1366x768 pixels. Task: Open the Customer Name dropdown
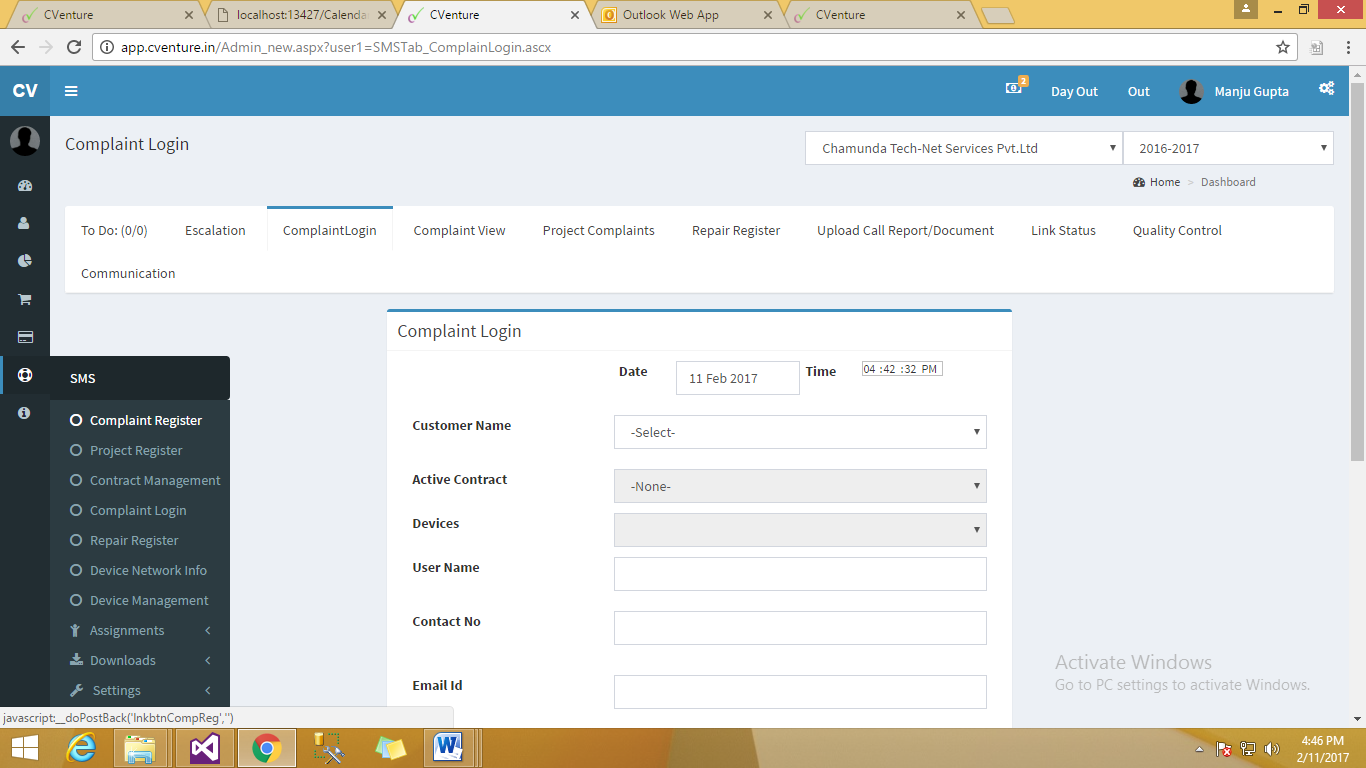pyautogui.click(x=800, y=432)
